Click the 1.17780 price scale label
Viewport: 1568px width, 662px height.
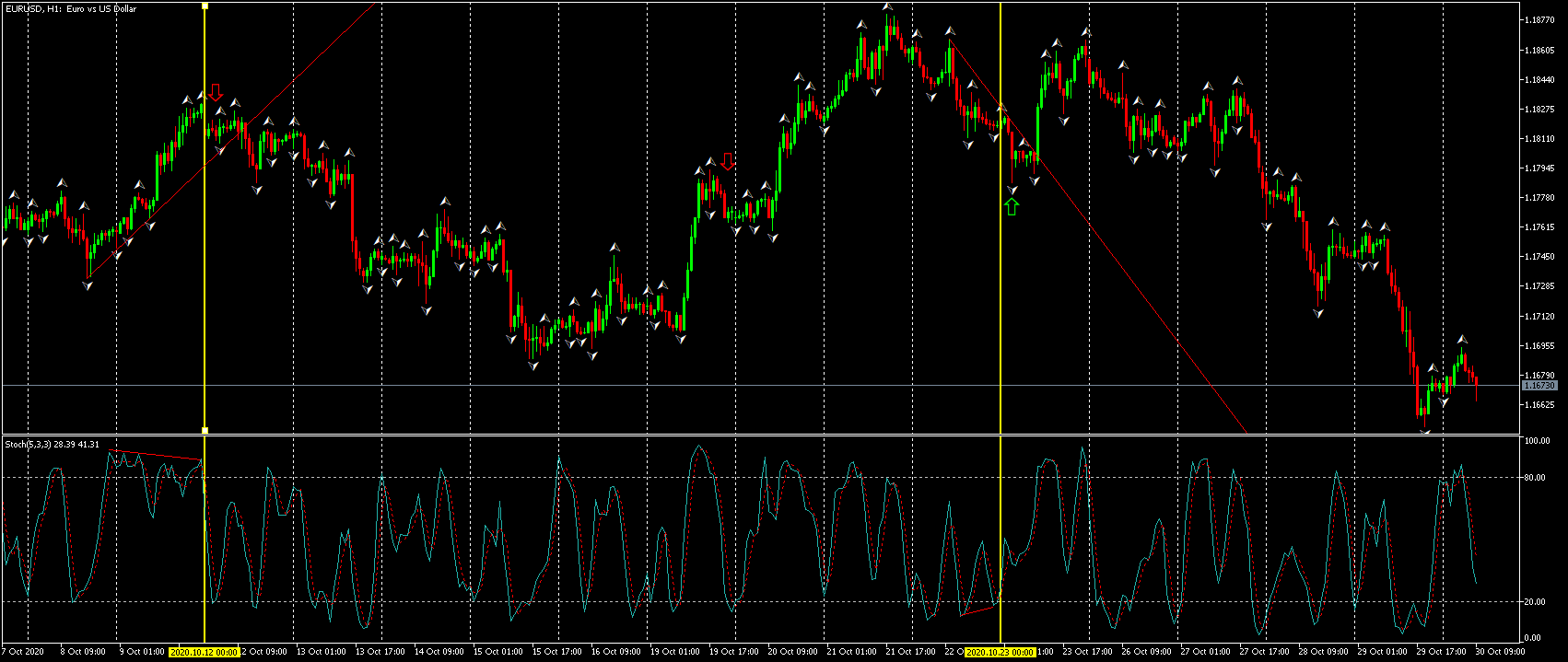coord(1539,198)
